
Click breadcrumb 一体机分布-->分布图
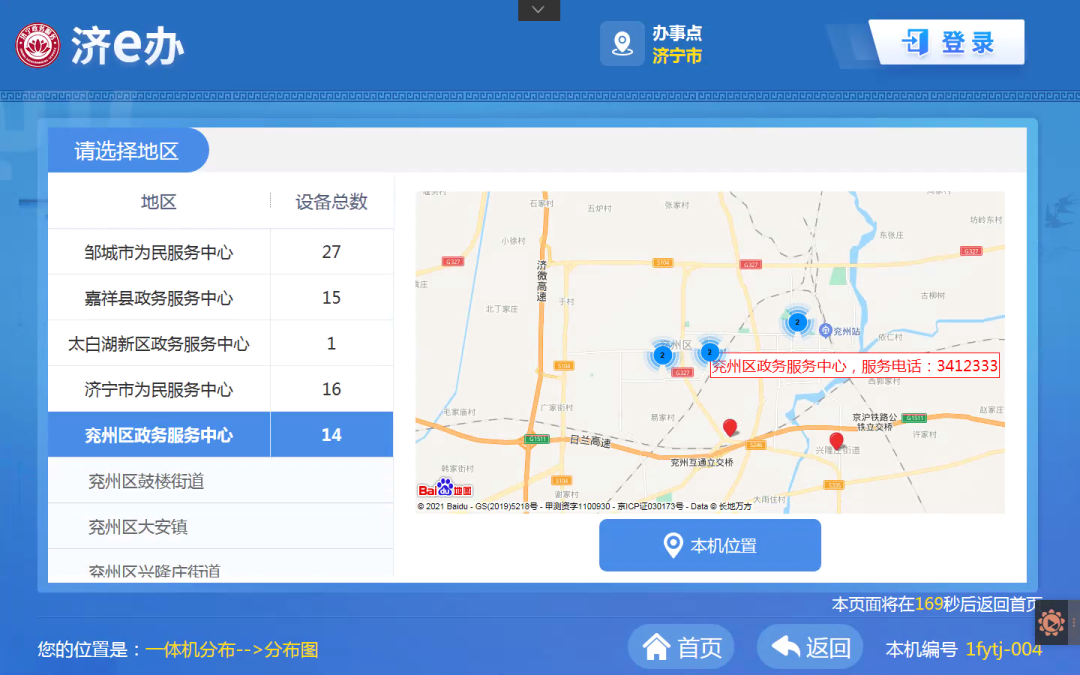231,650
